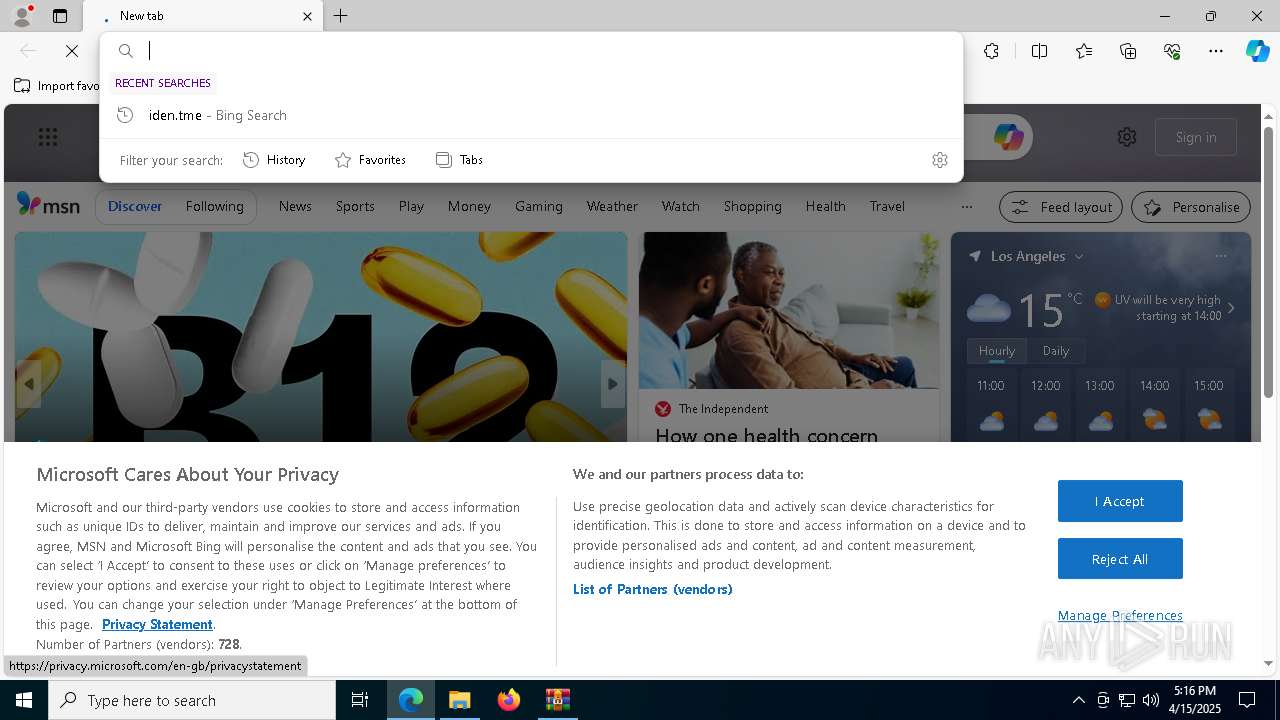The image size is (1280, 720).
Task: Filter search by Tabs
Action: click(459, 160)
